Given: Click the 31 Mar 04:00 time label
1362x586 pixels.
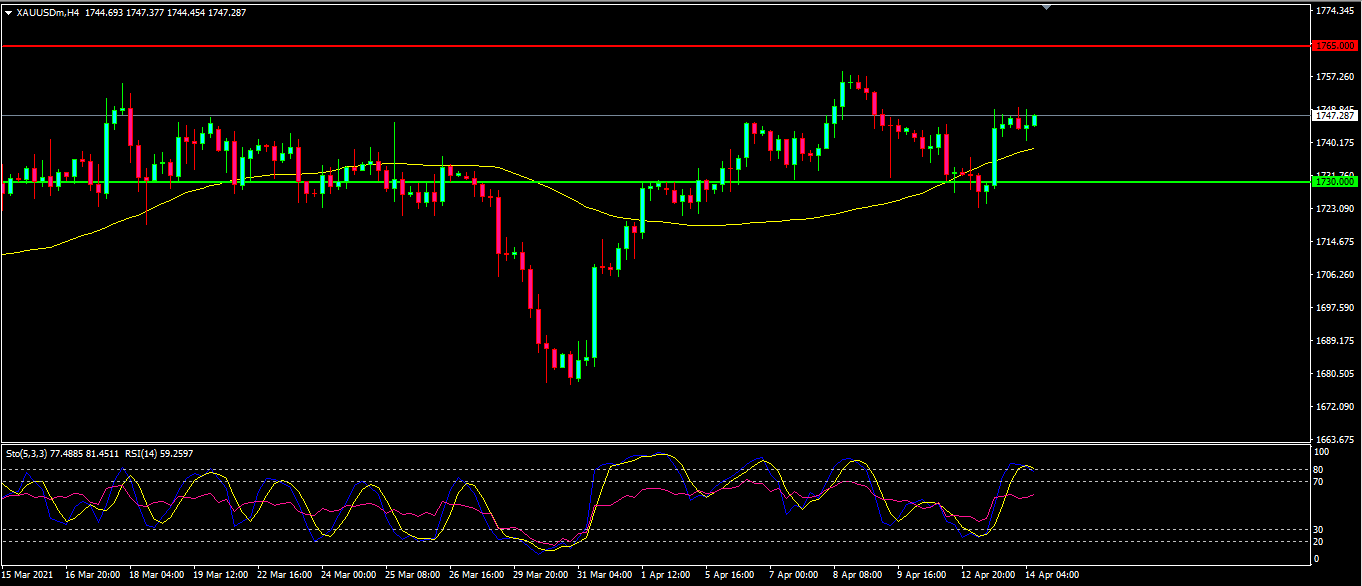Looking at the screenshot, I should click(605, 575).
